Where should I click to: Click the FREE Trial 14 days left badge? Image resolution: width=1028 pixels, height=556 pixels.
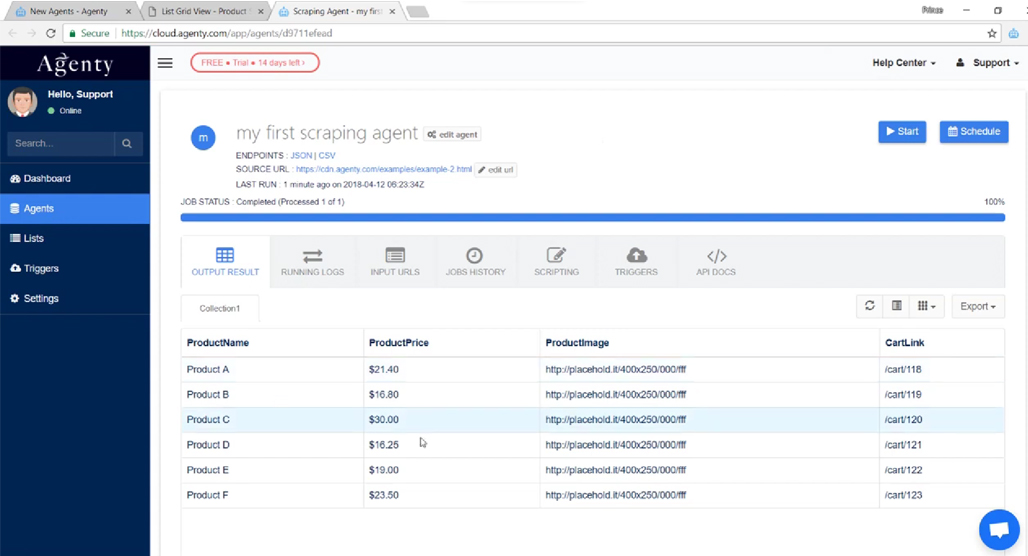(x=255, y=63)
